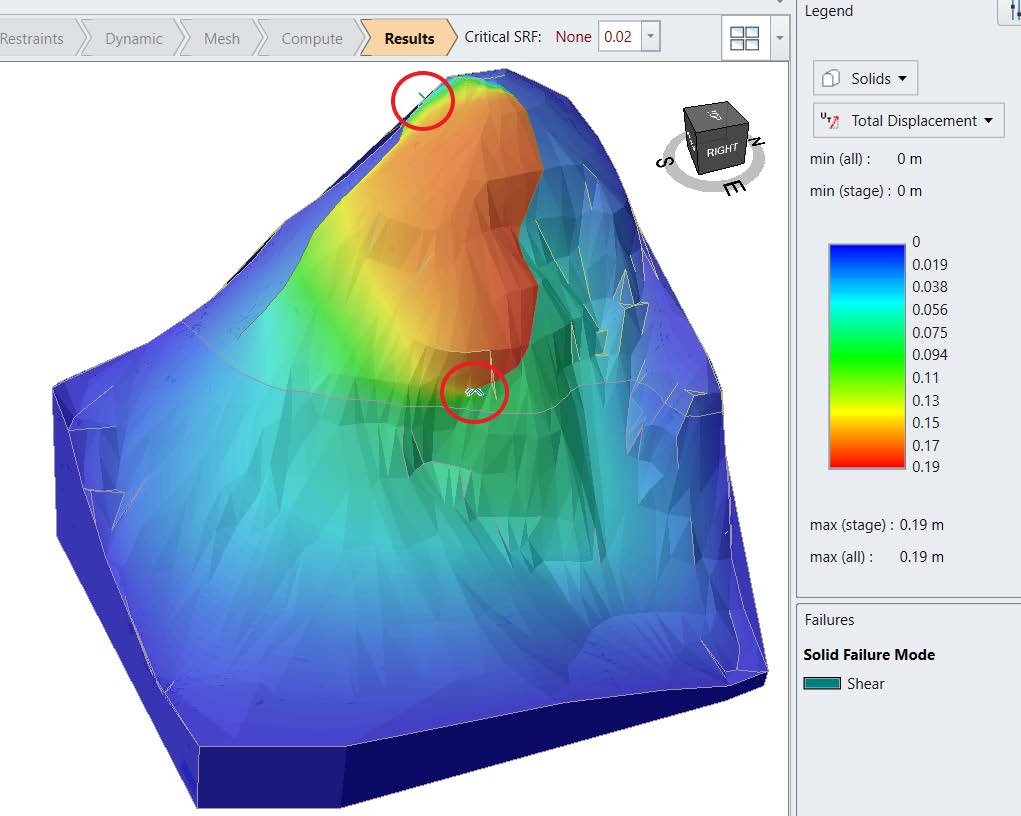Click the Total Displacement vector icon
Viewport: 1021px width, 816px height.
tap(830, 121)
